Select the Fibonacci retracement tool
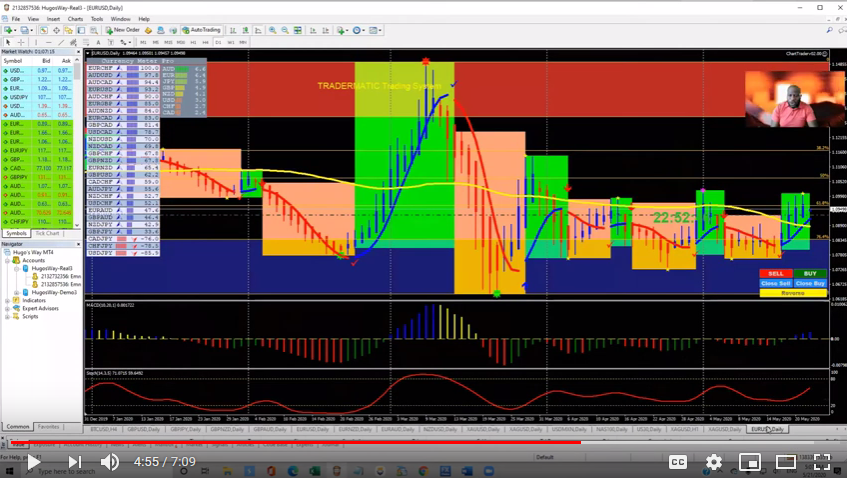The image size is (847, 478). point(86,42)
